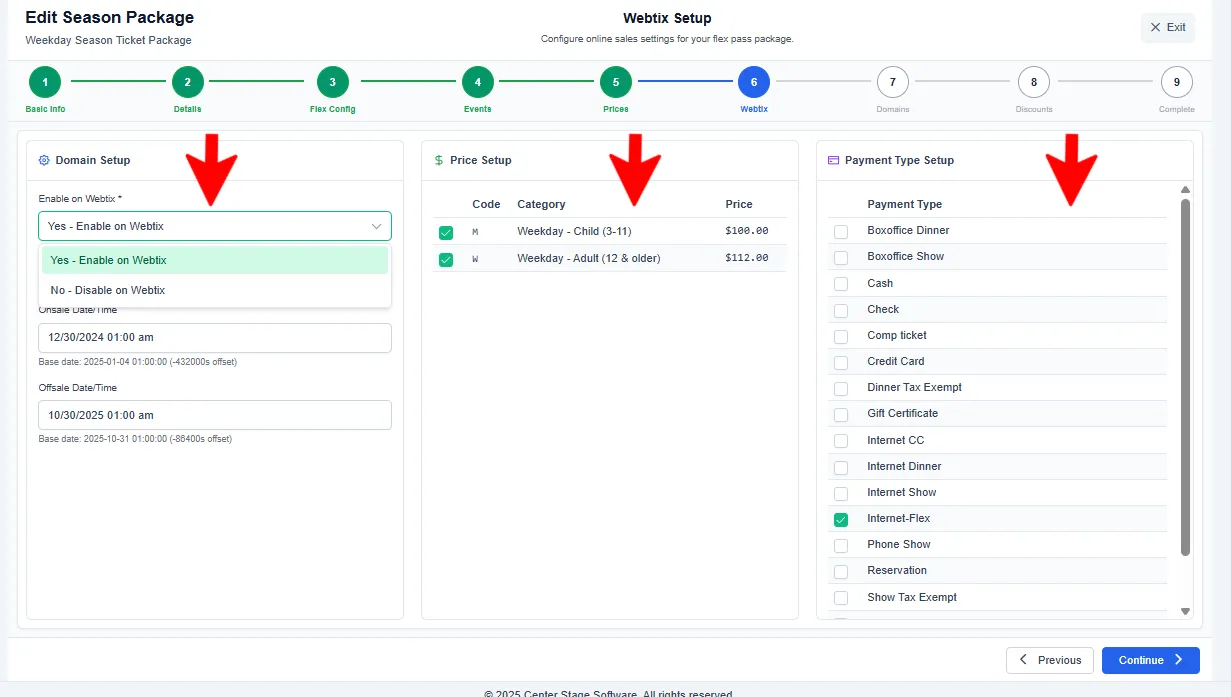
Task: Enable the Boxoffice Dinner payment type
Action: click(841, 231)
